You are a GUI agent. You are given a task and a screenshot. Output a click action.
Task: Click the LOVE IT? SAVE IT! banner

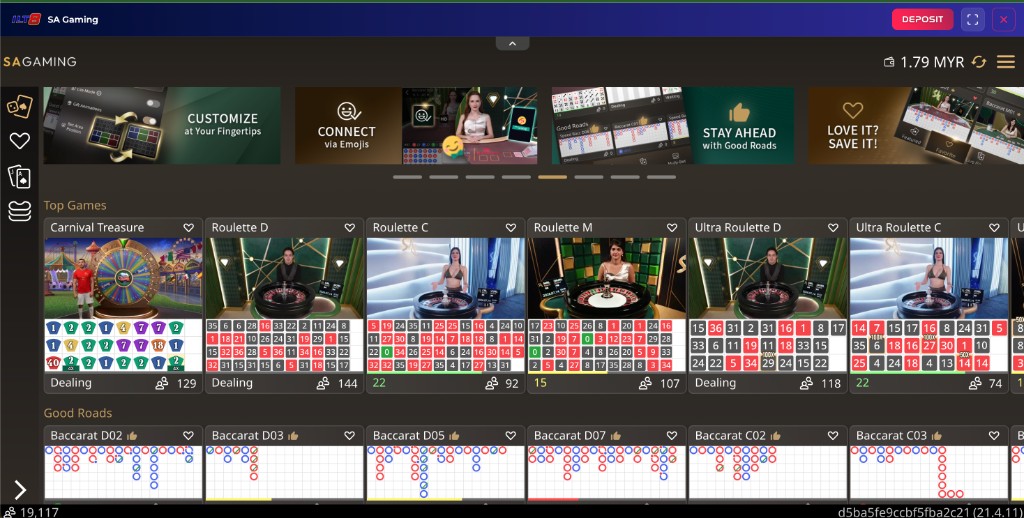tap(916, 125)
